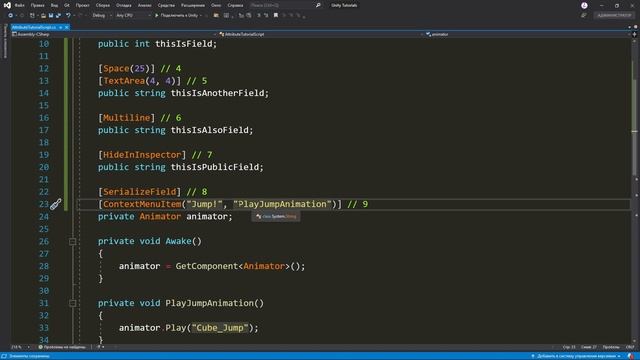Open the zoom level dropdown
This screenshot has height=360, width=640.
click(20, 347)
